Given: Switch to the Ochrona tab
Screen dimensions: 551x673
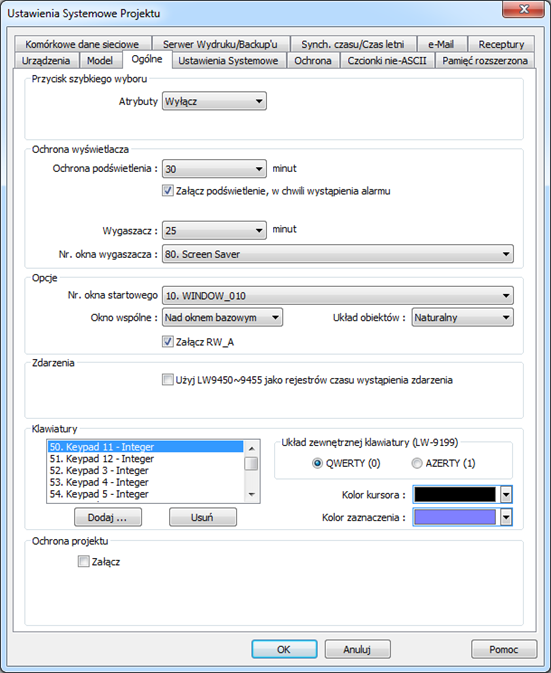Looking at the screenshot, I should pyautogui.click(x=313, y=61).
